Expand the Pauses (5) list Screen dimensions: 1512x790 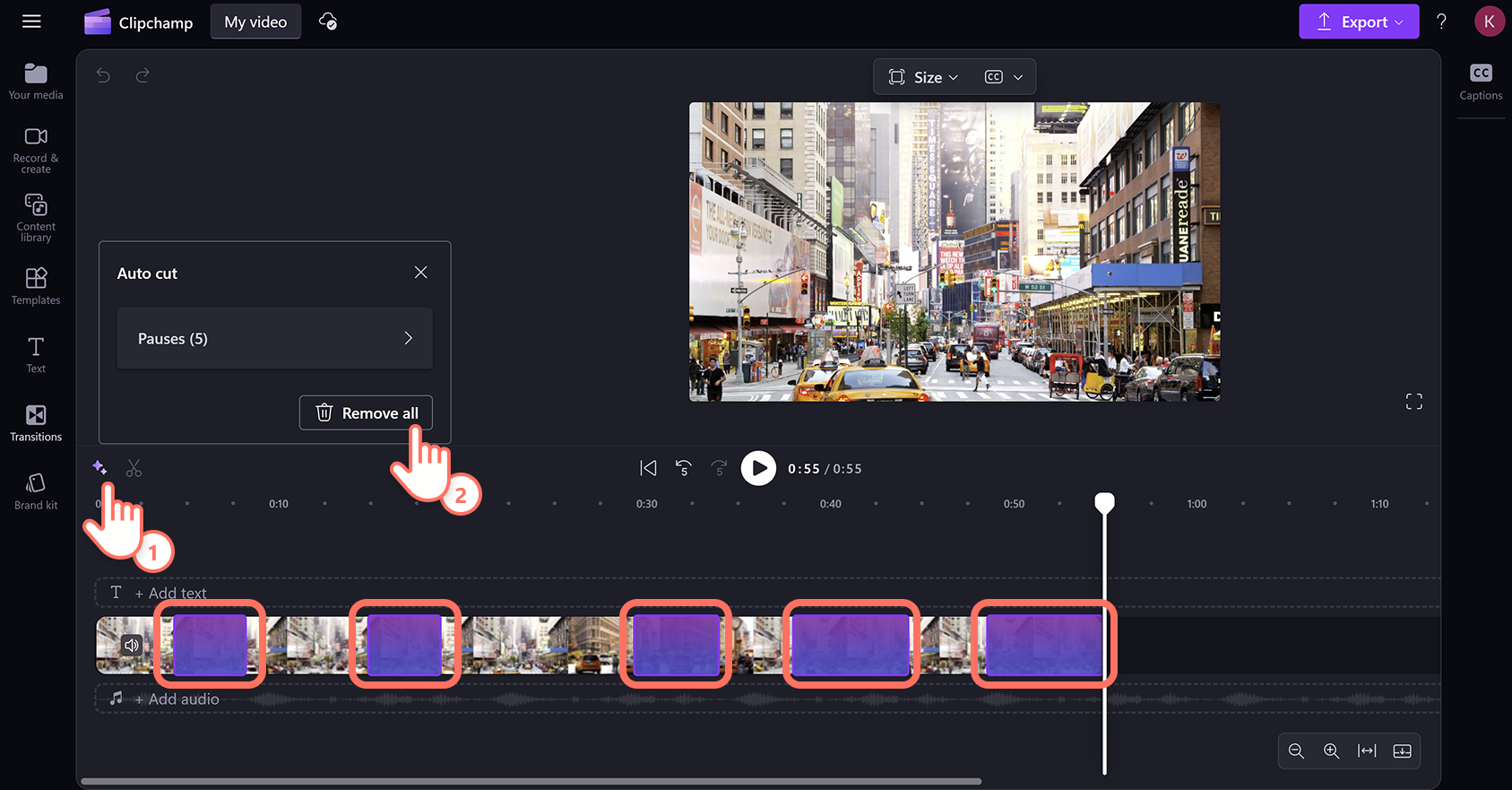coord(274,338)
